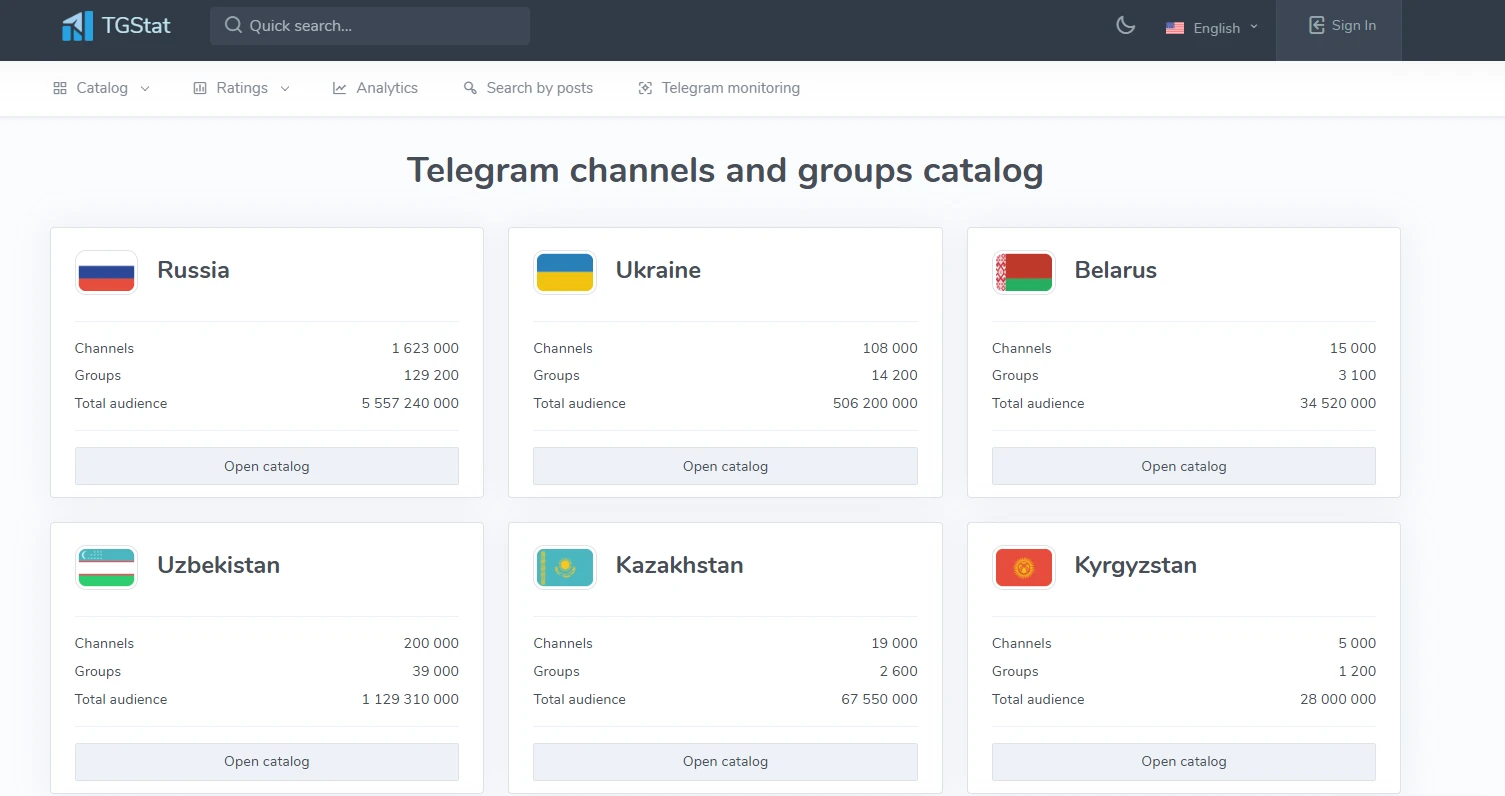
Task: Open catalog for Uzbekistan
Action: [x=267, y=761]
